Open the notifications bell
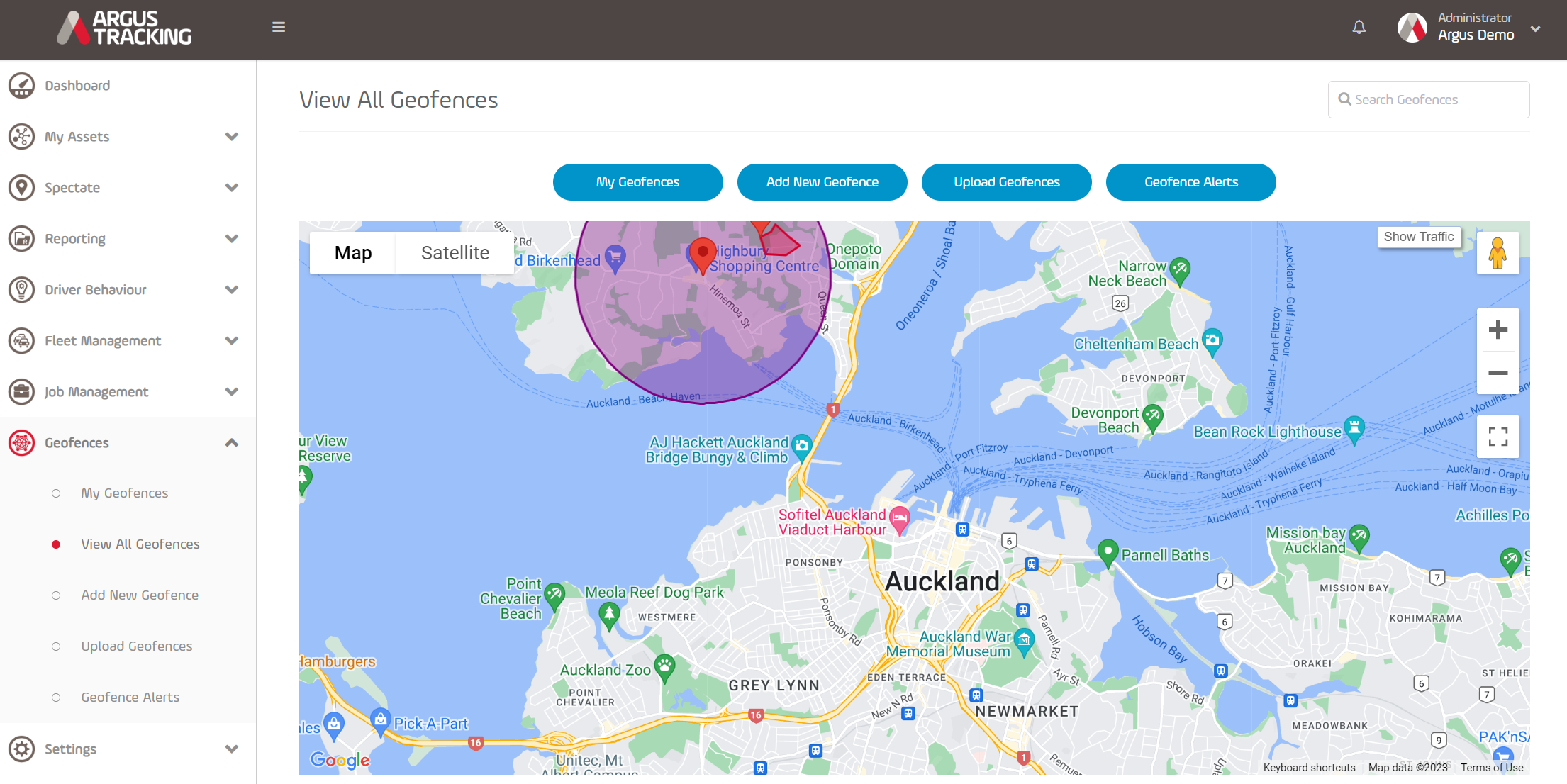 click(1359, 28)
